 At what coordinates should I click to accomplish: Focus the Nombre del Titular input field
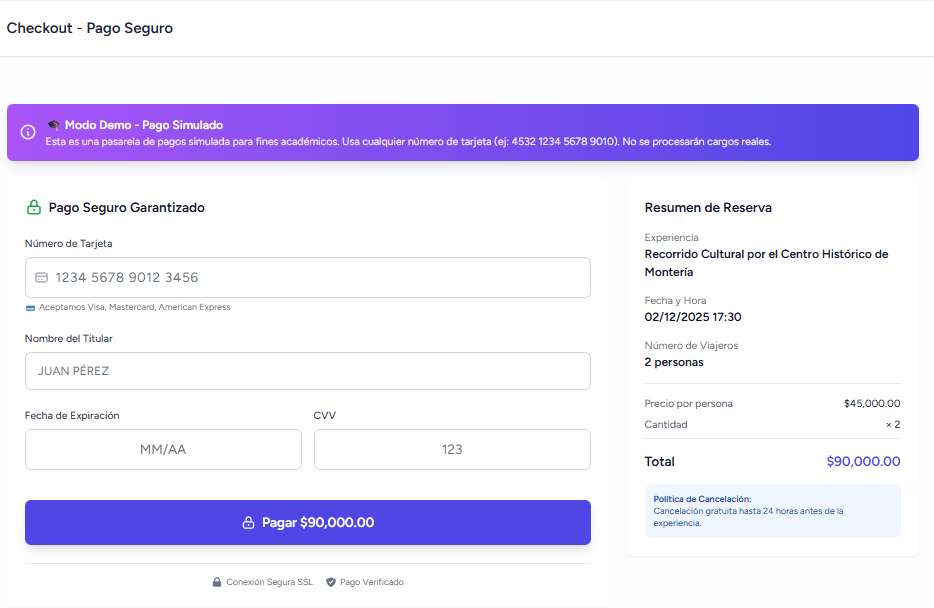308,371
